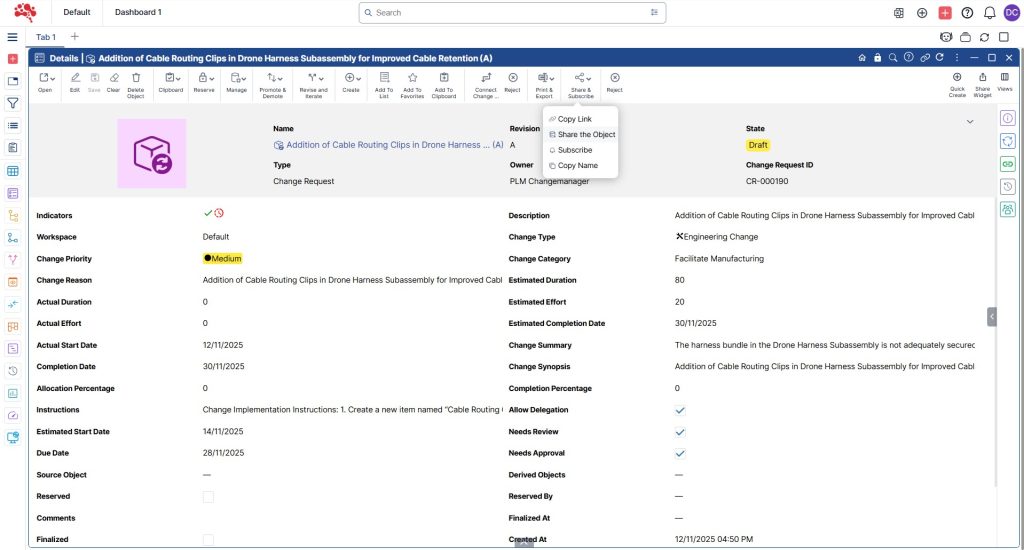
Task: Click the refresh arrows icon on tab row
Action: point(984,37)
